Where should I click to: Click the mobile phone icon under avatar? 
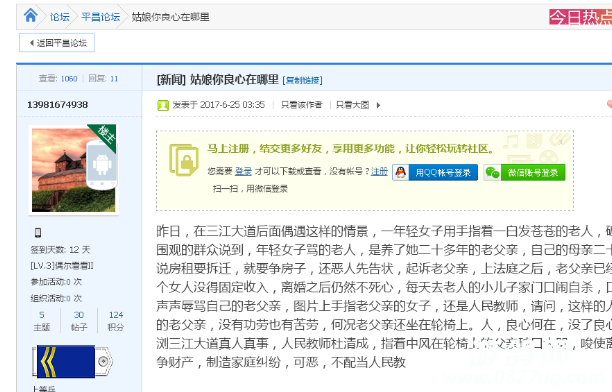[38, 233]
